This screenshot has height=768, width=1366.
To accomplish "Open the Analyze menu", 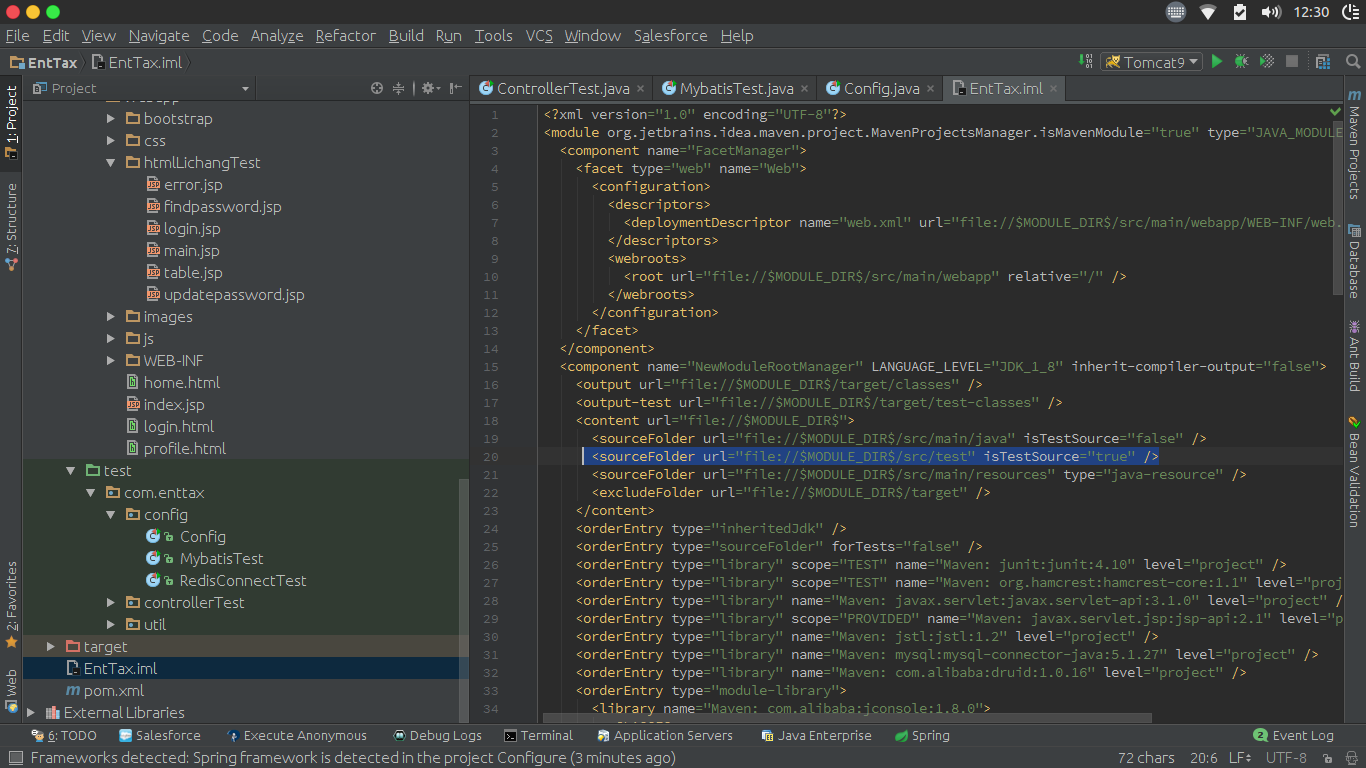I will click(x=277, y=35).
